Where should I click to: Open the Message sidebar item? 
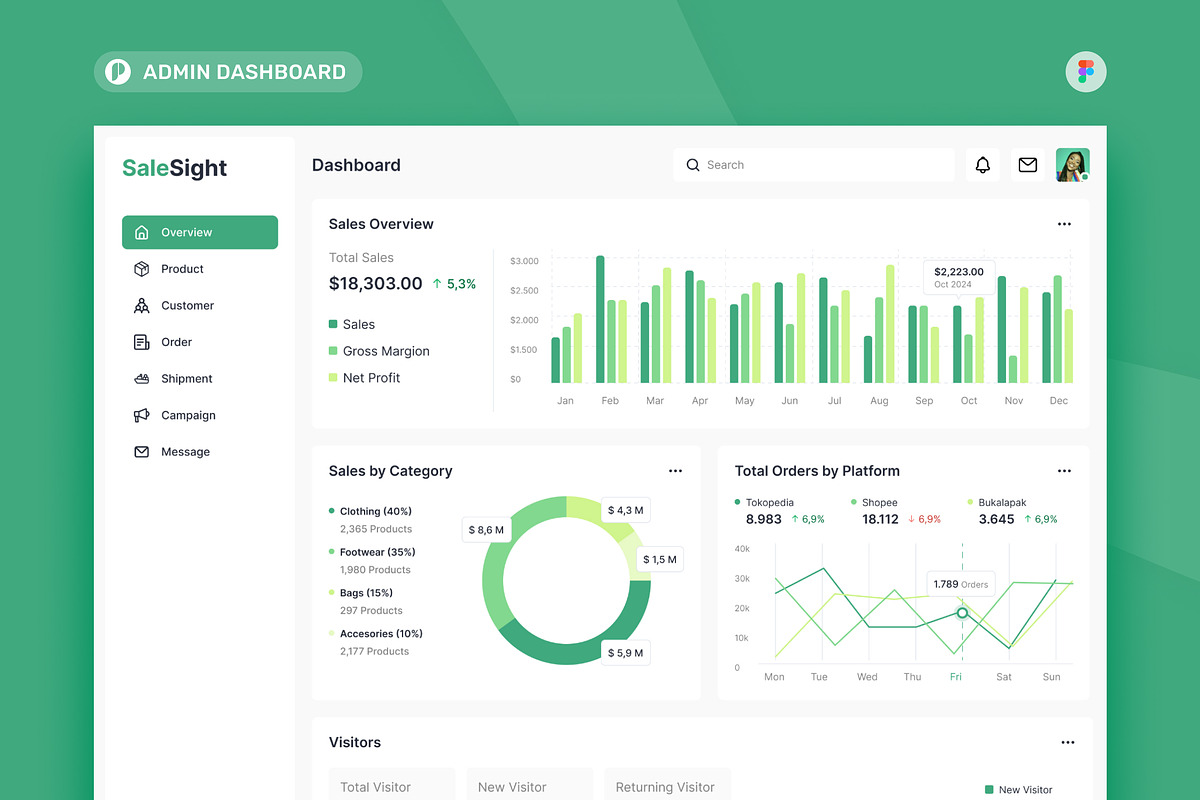(x=185, y=452)
